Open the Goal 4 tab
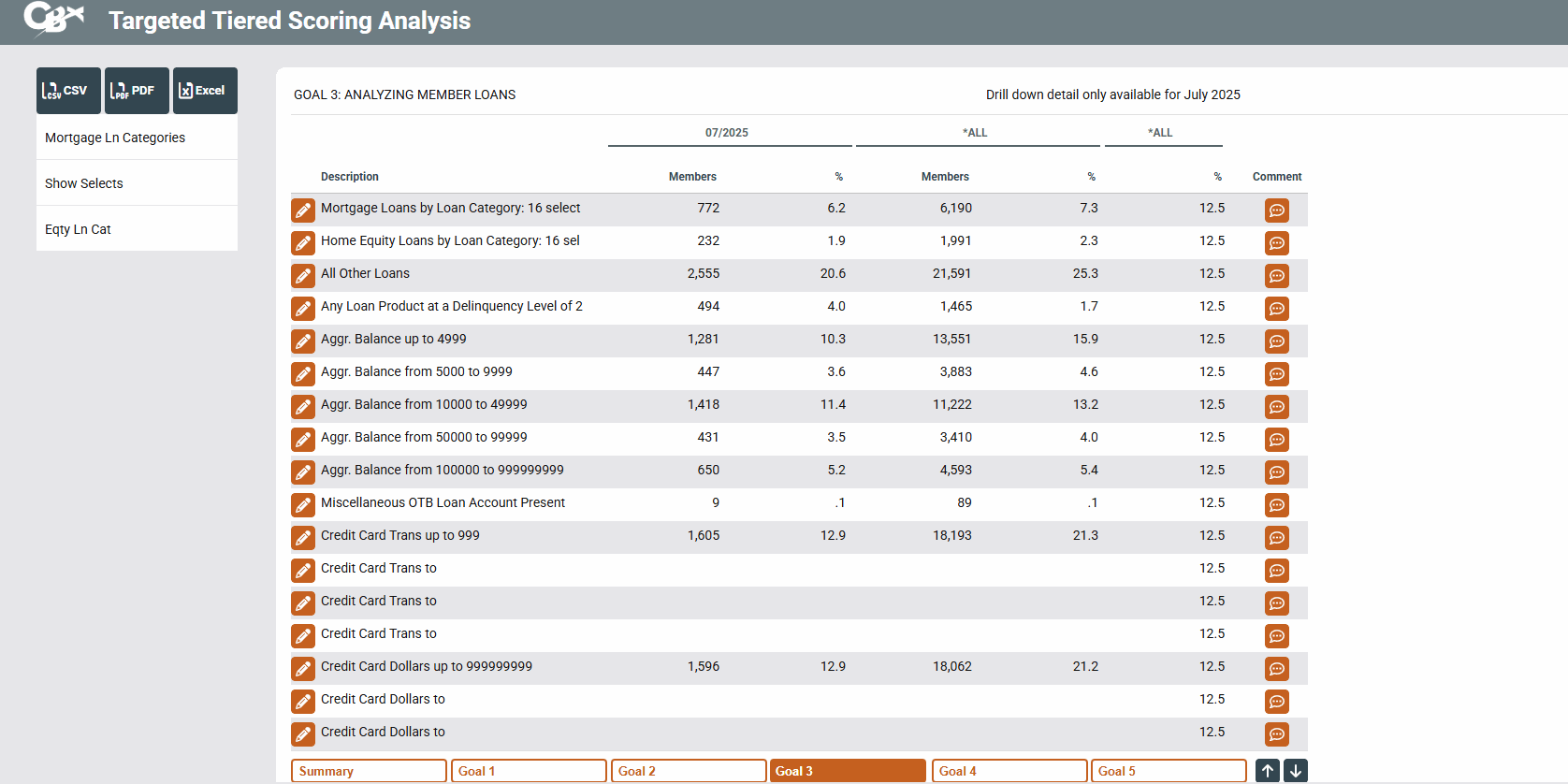The height and width of the screenshot is (784, 1568). (1009, 771)
